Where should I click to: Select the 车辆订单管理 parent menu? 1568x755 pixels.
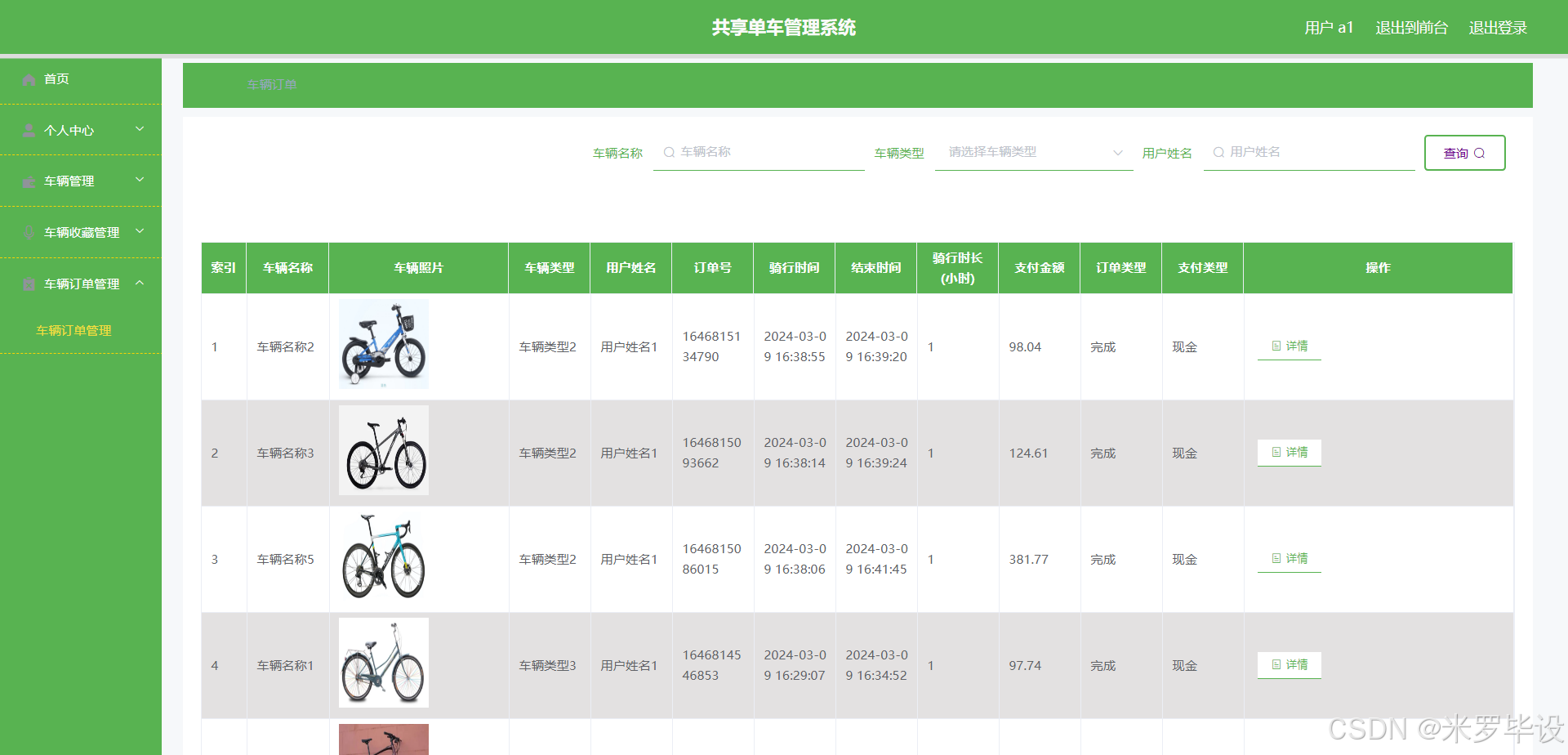point(80,284)
